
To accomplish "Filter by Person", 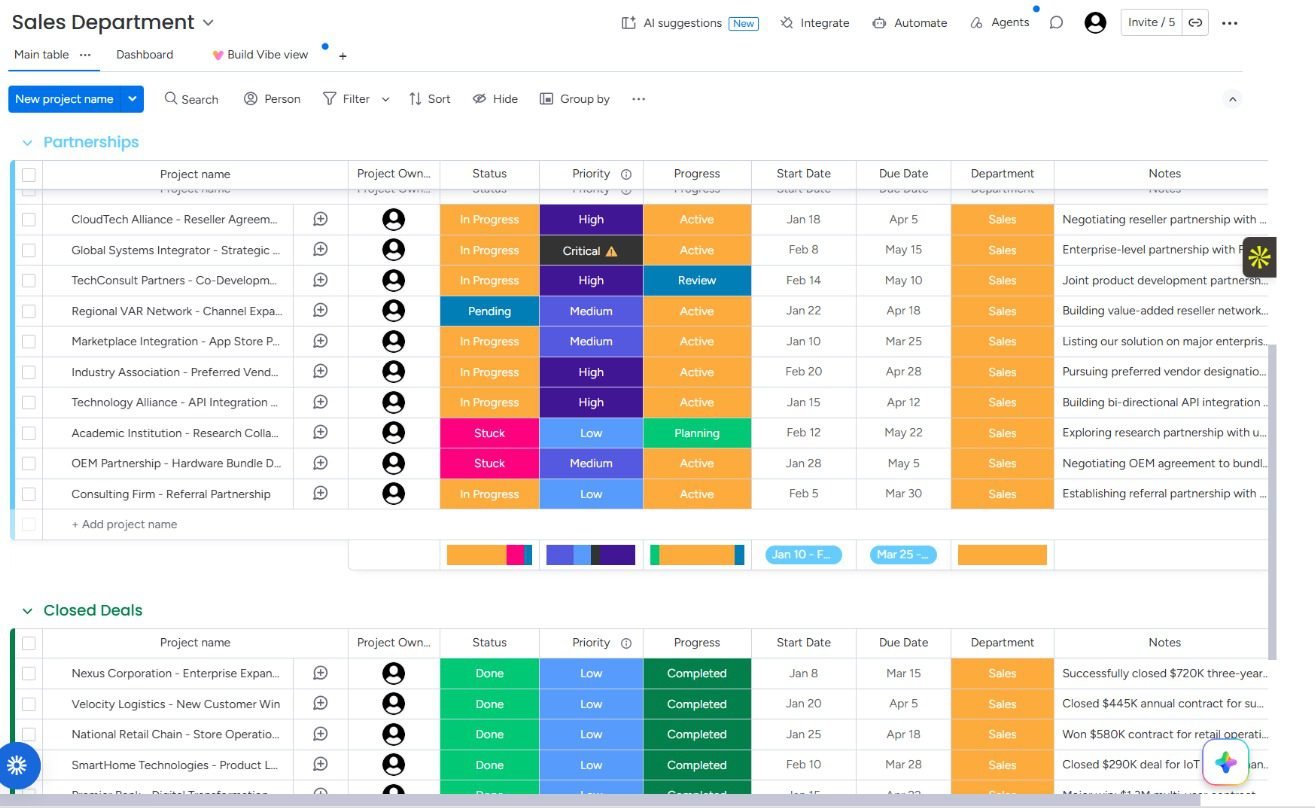I will pos(272,99).
